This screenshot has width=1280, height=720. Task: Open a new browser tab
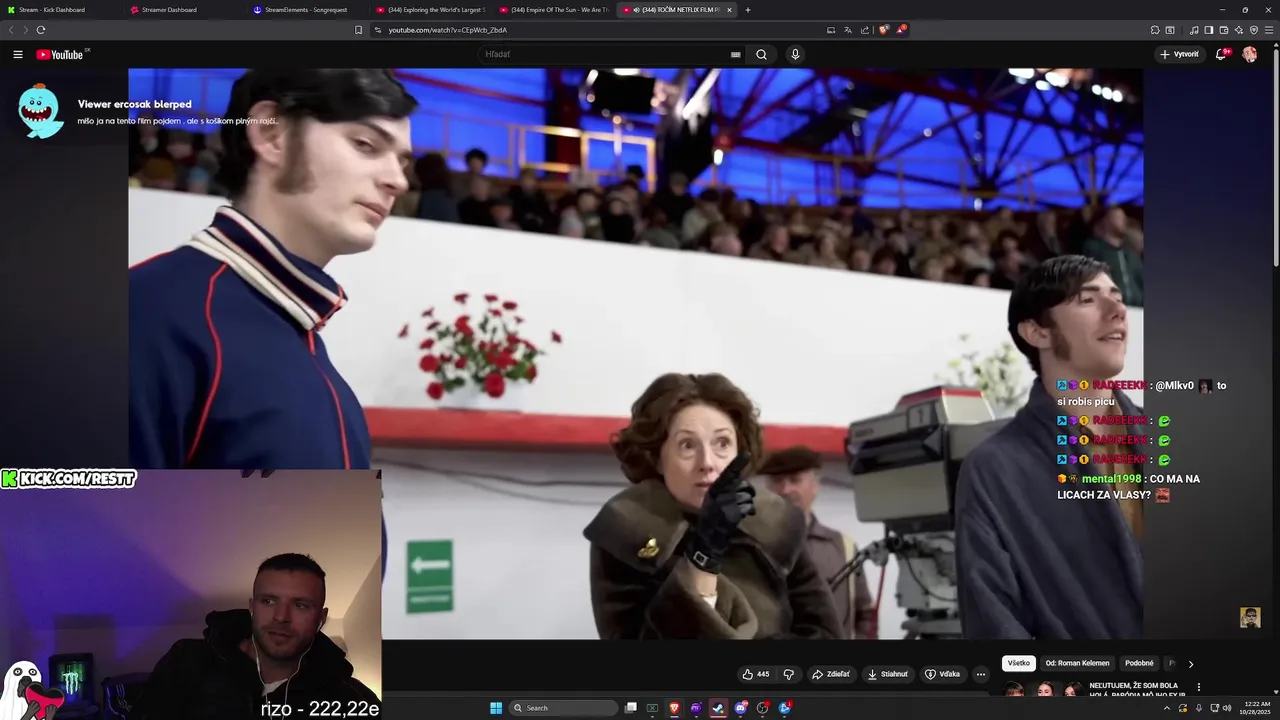tap(748, 10)
